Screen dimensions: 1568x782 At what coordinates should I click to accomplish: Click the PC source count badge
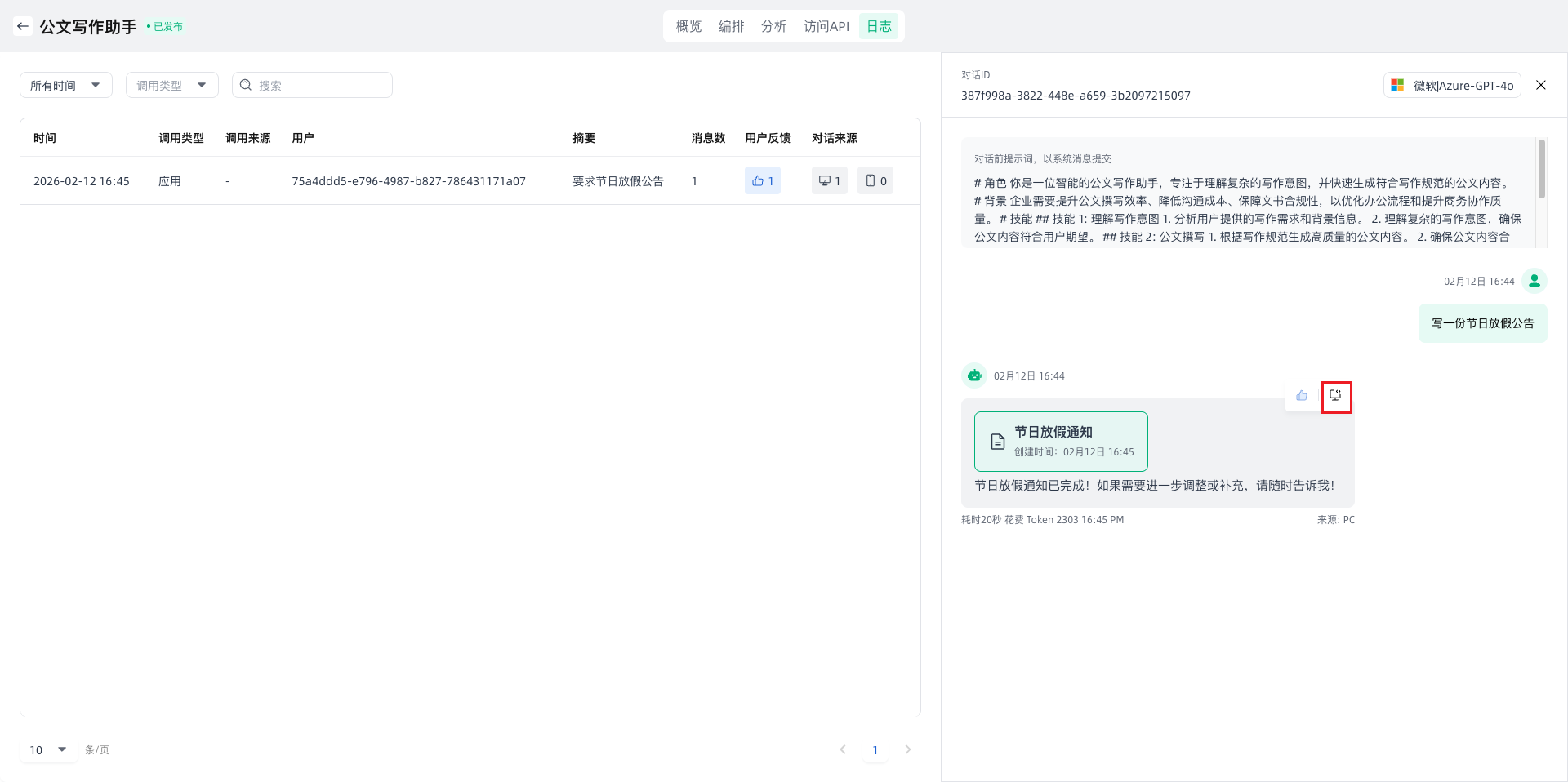[x=829, y=180]
